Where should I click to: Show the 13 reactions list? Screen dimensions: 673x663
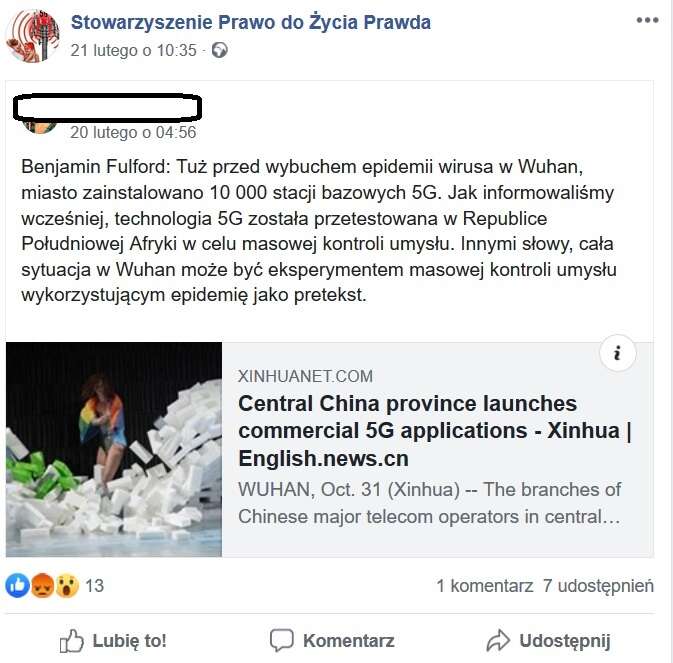coord(94,586)
